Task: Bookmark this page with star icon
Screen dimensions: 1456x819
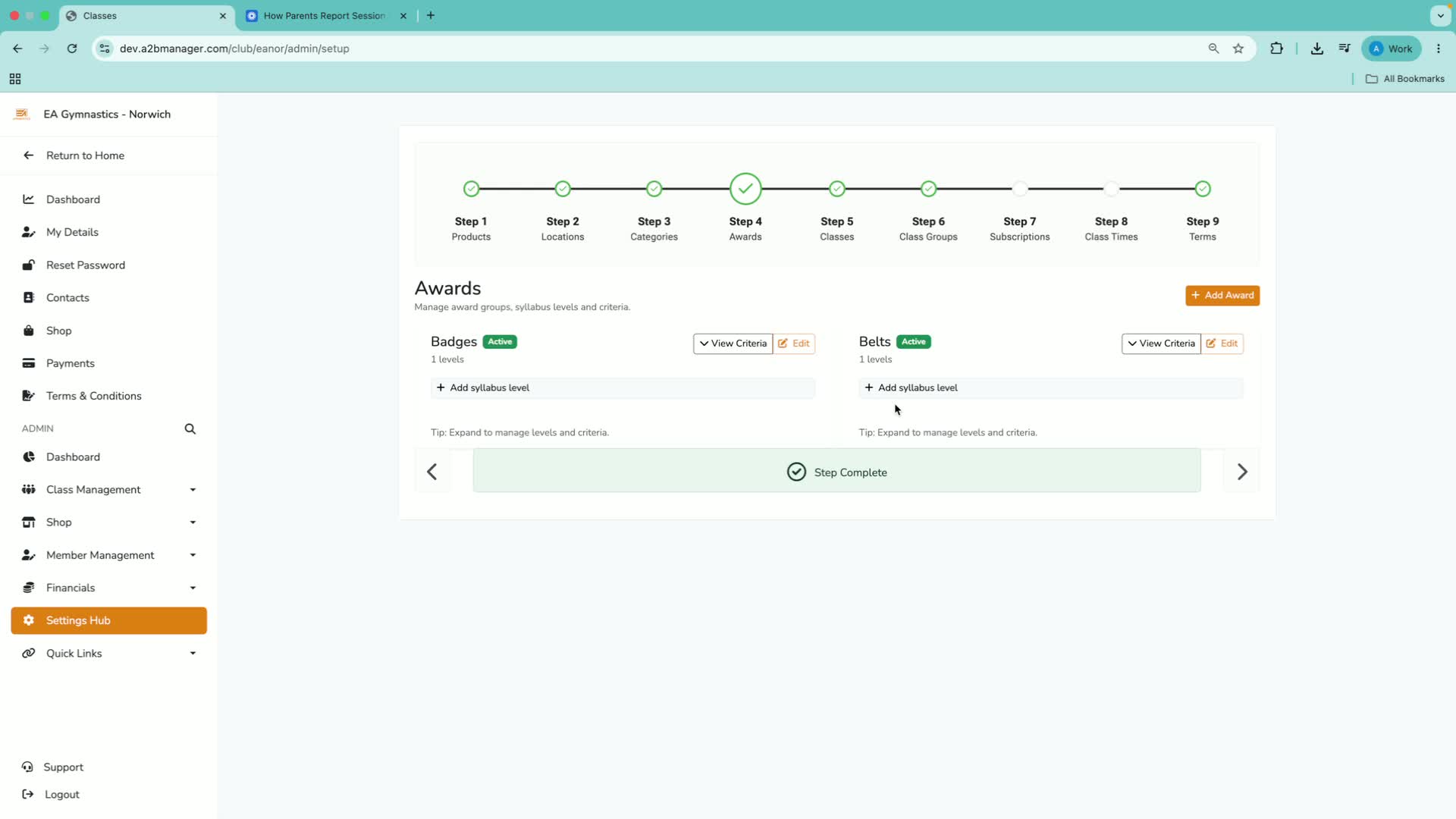Action: pyautogui.click(x=1238, y=49)
